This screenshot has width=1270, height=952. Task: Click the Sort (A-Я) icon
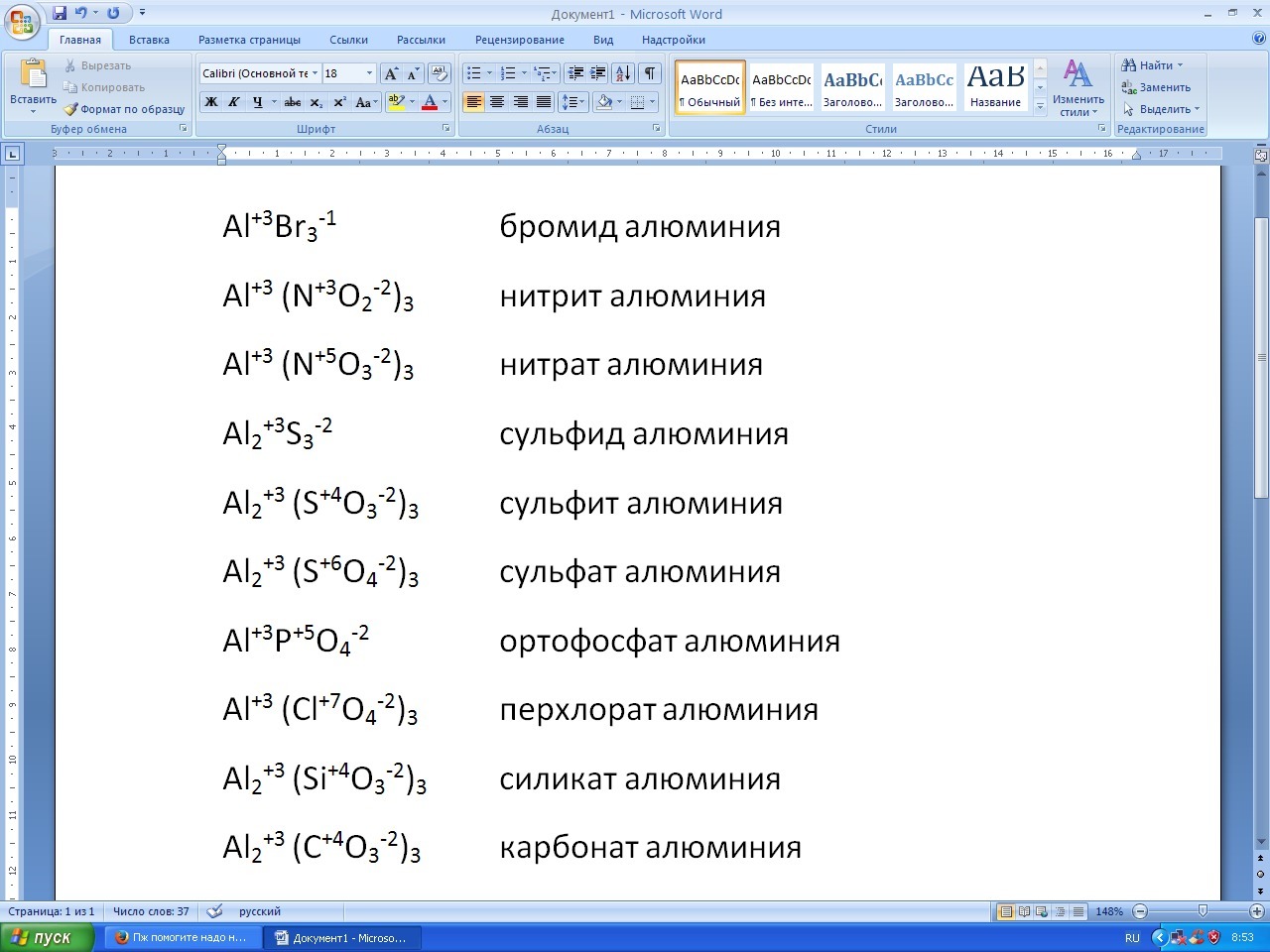(623, 73)
